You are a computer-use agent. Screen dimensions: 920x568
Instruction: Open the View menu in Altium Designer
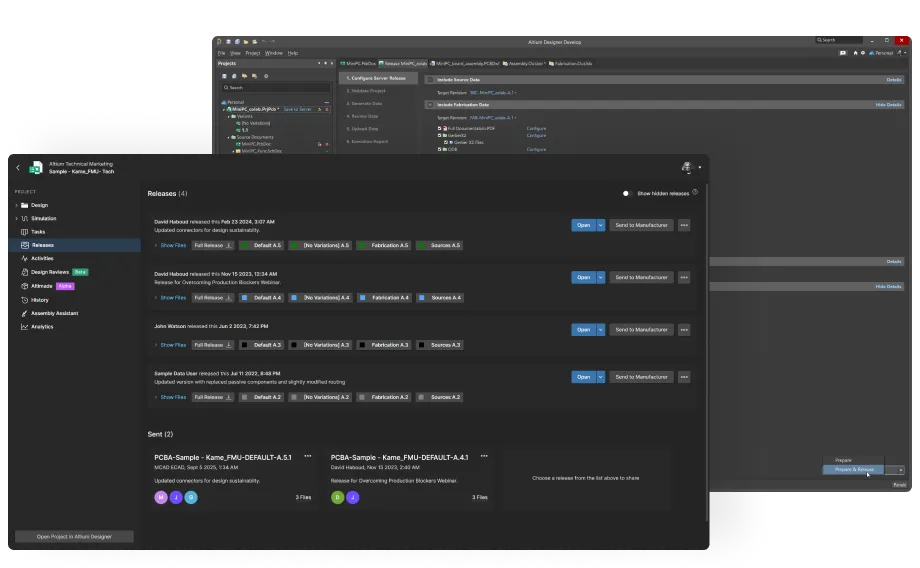point(235,53)
